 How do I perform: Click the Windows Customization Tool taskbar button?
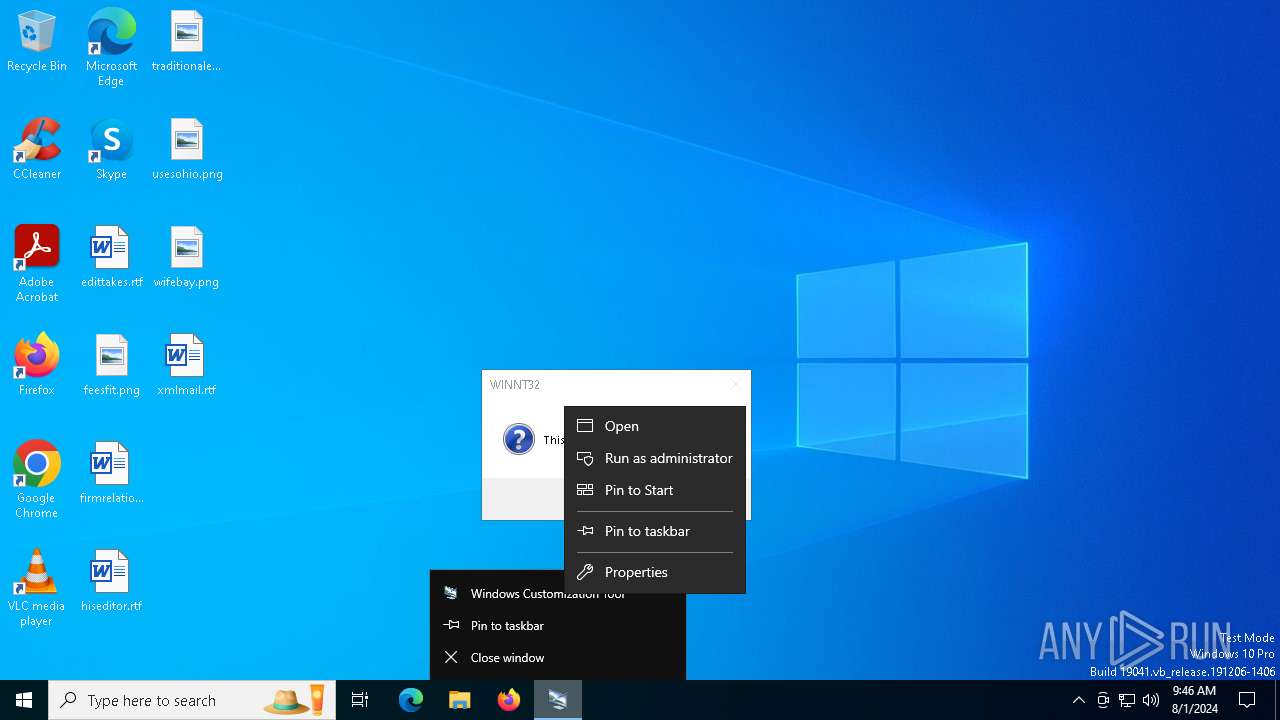[x=558, y=700]
